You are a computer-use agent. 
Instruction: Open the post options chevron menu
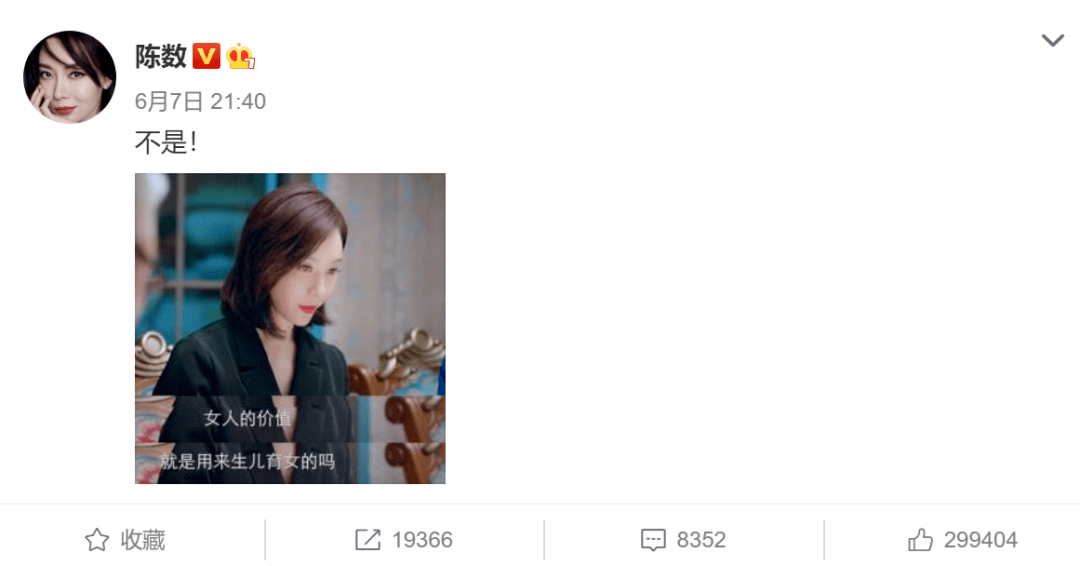(1052, 41)
